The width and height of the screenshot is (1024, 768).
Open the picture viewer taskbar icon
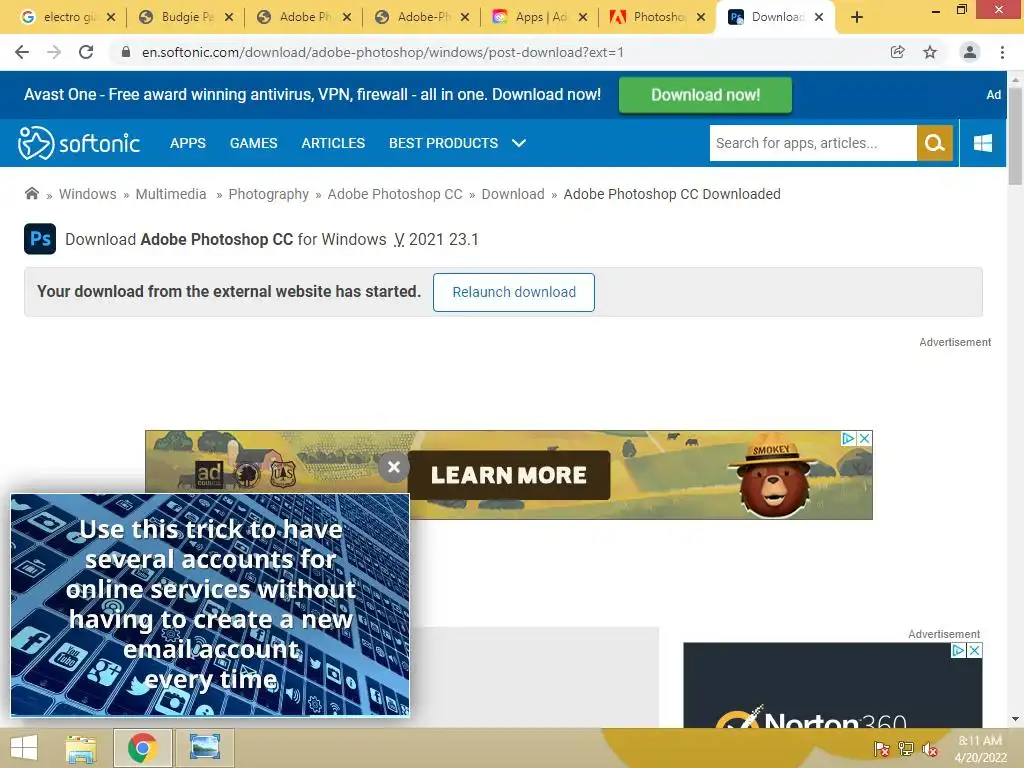tap(205, 748)
